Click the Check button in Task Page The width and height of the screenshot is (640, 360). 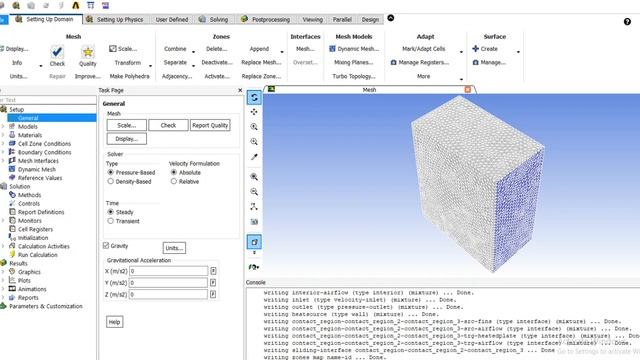168,125
